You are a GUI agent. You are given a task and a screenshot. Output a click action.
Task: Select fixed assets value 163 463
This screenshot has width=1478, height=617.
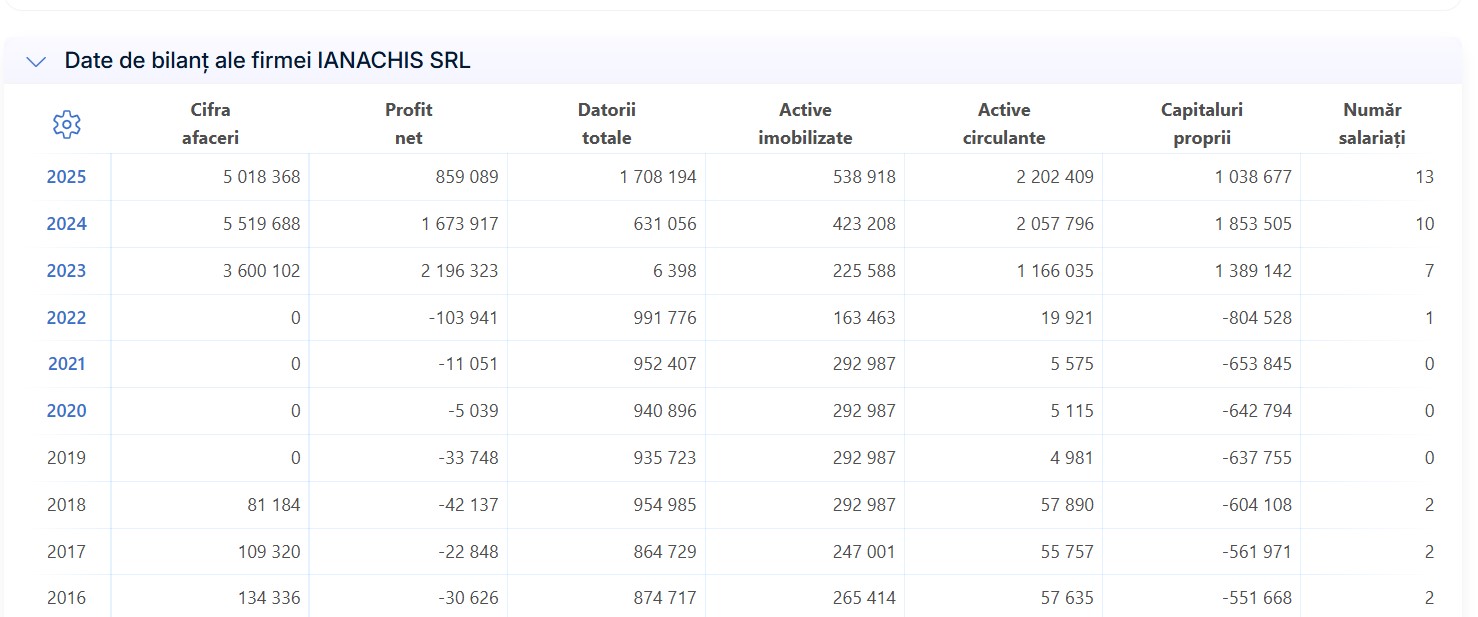click(x=864, y=318)
